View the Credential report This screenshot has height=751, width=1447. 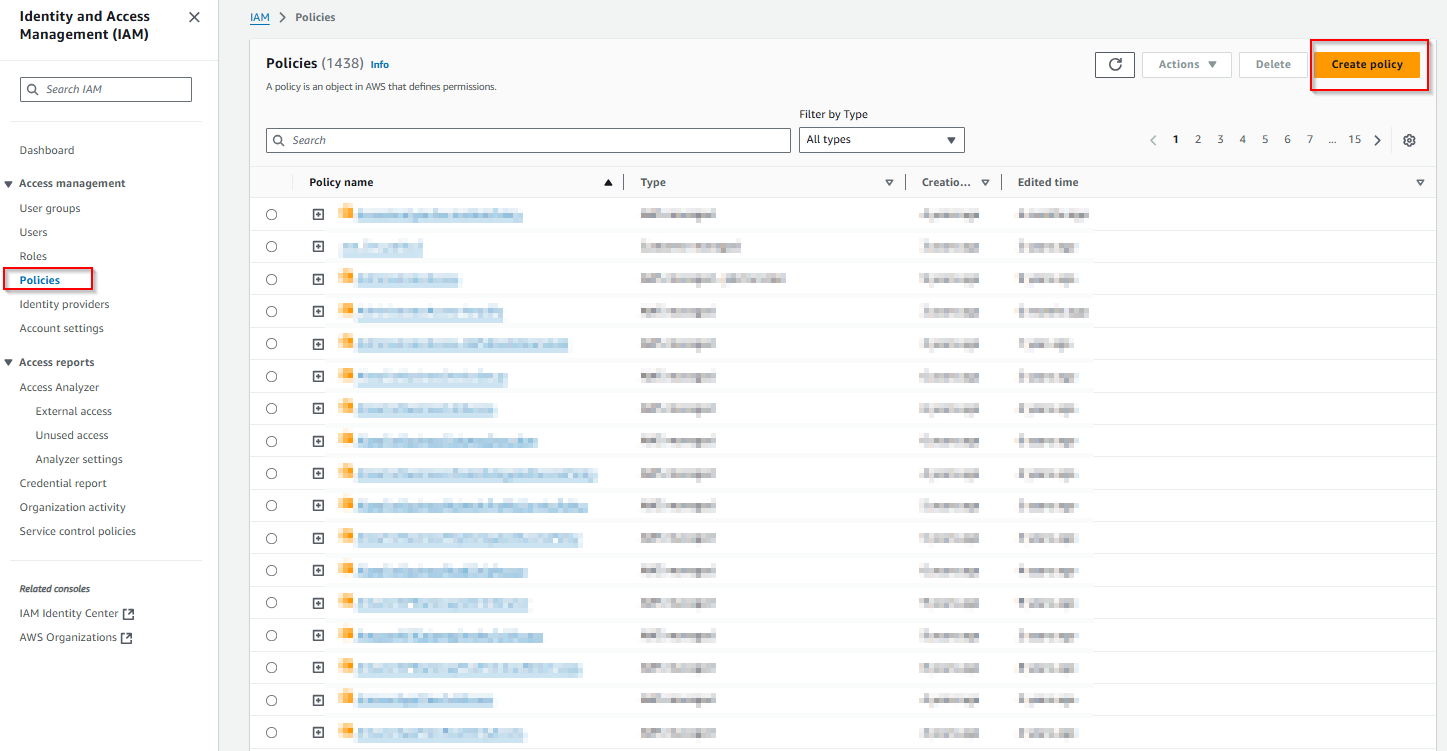click(63, 483)
